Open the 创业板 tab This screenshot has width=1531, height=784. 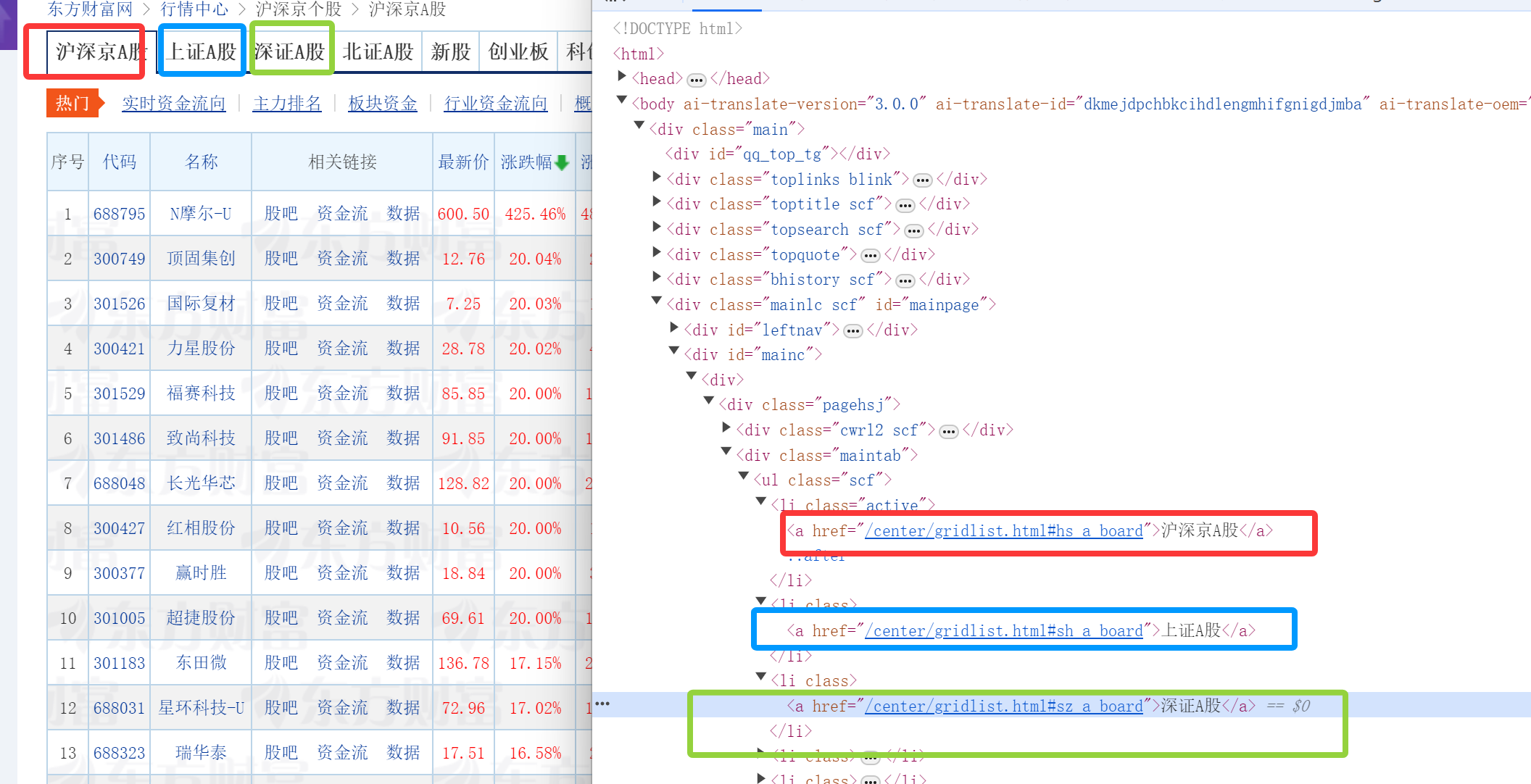518,52
